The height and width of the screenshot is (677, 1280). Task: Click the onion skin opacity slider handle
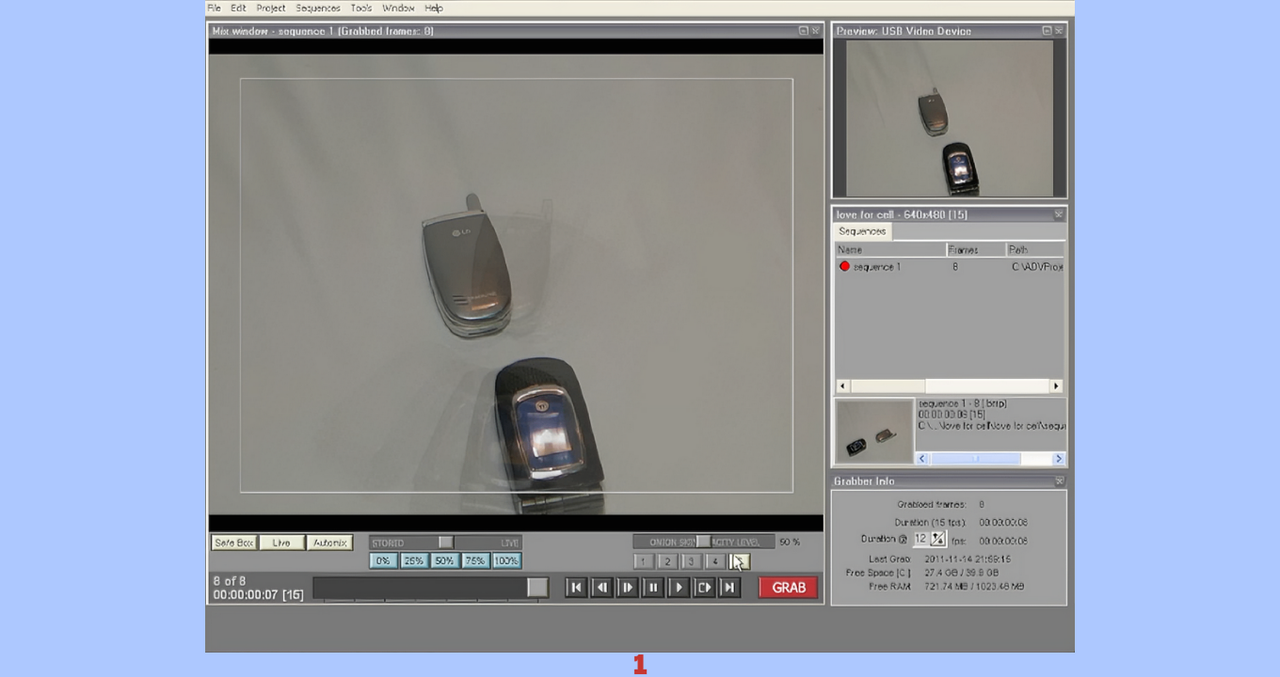click(x=703, y=541)
